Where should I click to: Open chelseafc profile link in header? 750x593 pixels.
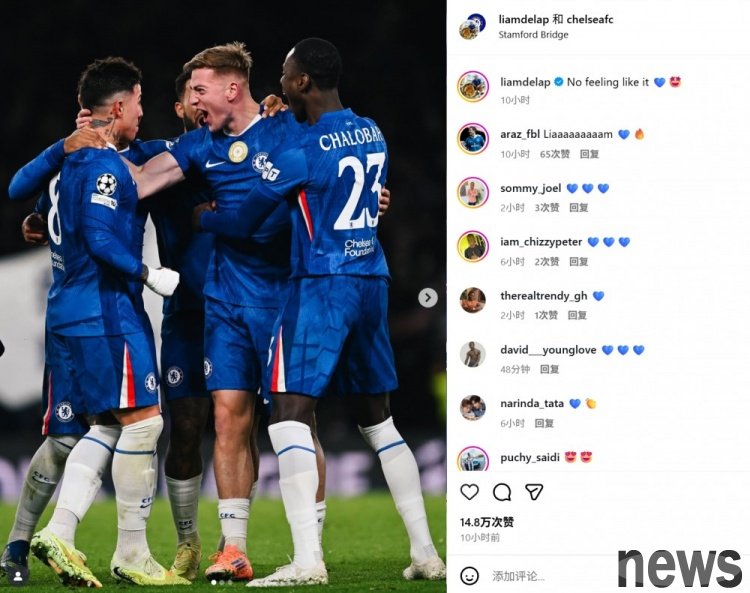pyautogui.click(x=590, y=19)
